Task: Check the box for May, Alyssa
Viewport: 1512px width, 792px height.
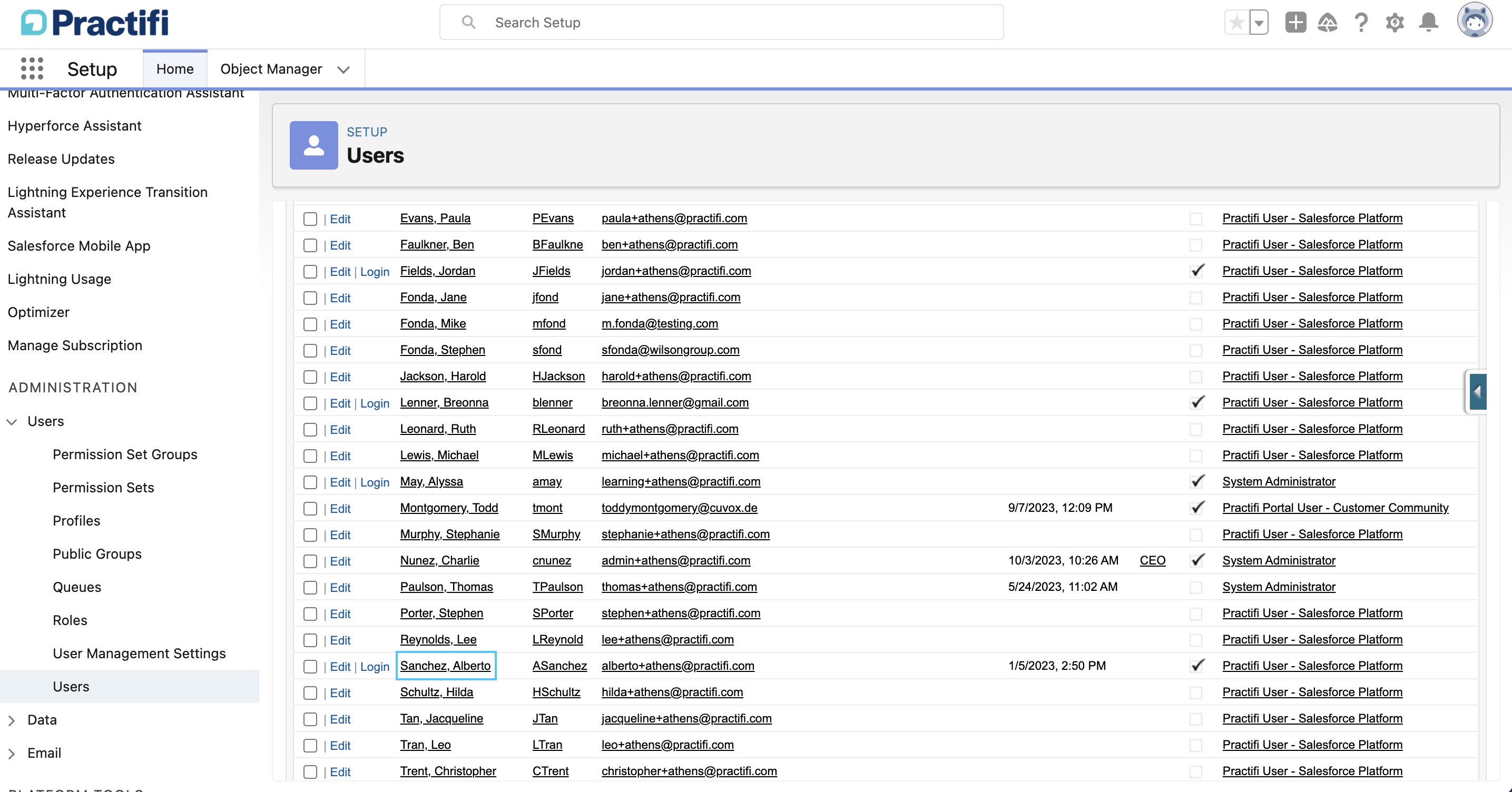Action: (310, 482)
